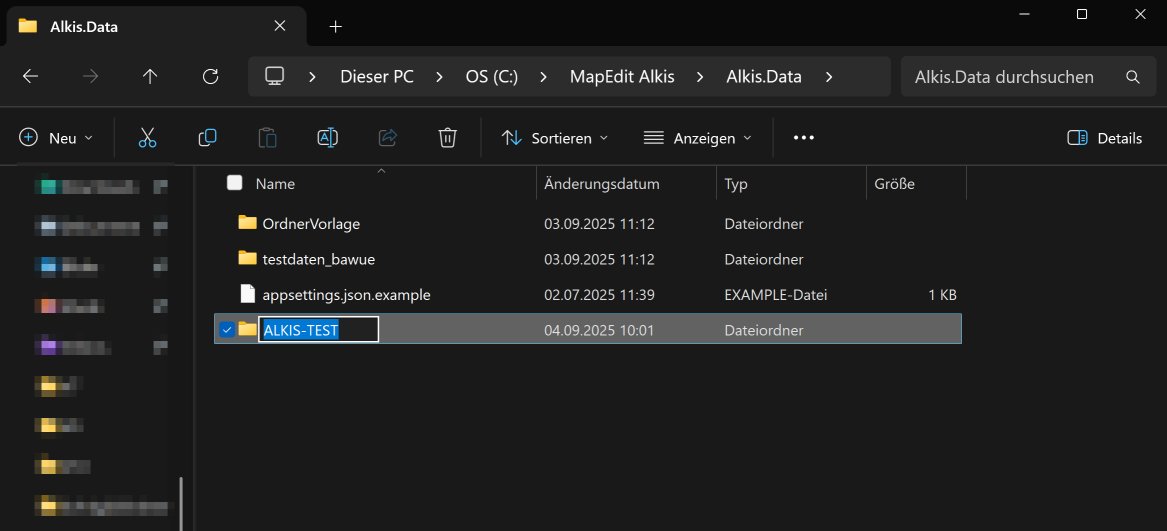
Task: Click the Cut scissors icon
Action: point(148,138)
